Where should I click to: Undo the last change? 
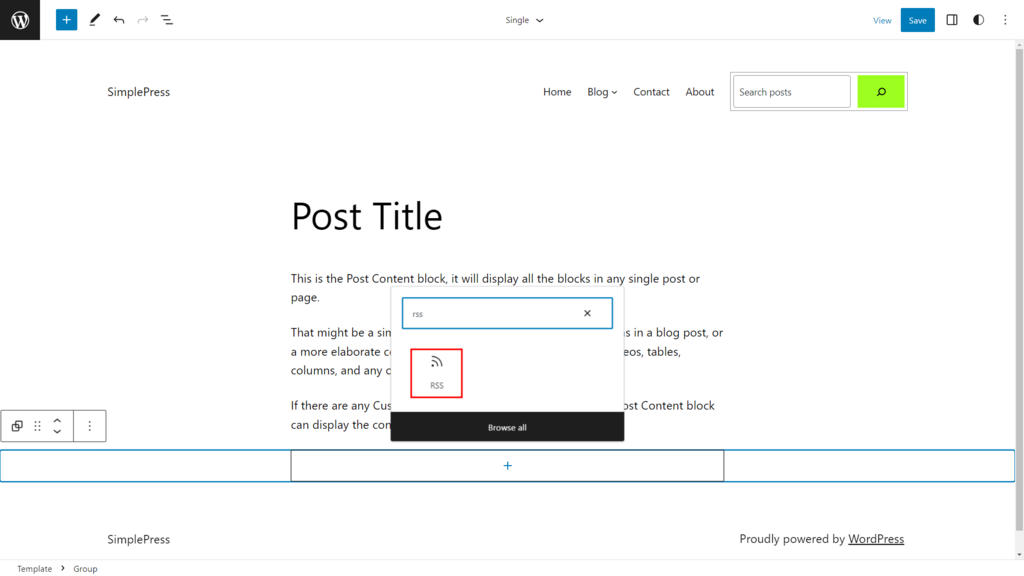(119, 19)
